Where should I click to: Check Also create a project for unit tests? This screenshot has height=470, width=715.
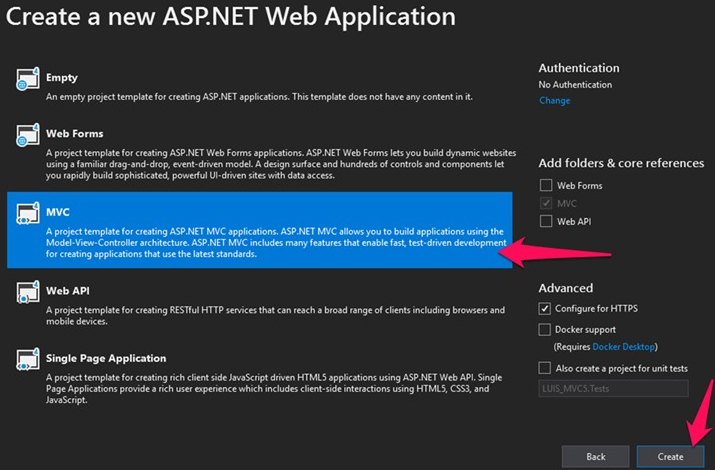click(x=545, y=368)
